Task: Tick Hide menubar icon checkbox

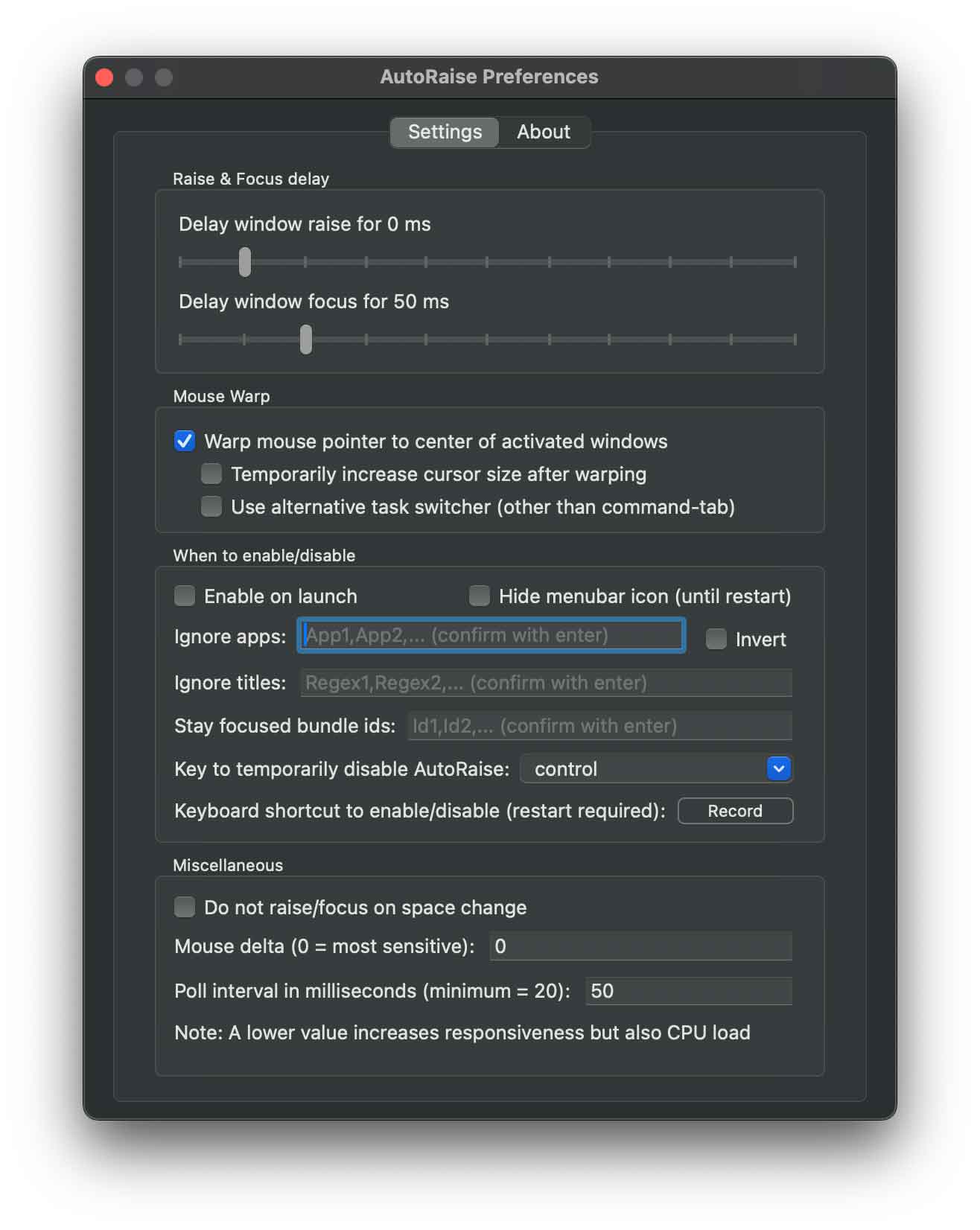Action: coord(480,596)
